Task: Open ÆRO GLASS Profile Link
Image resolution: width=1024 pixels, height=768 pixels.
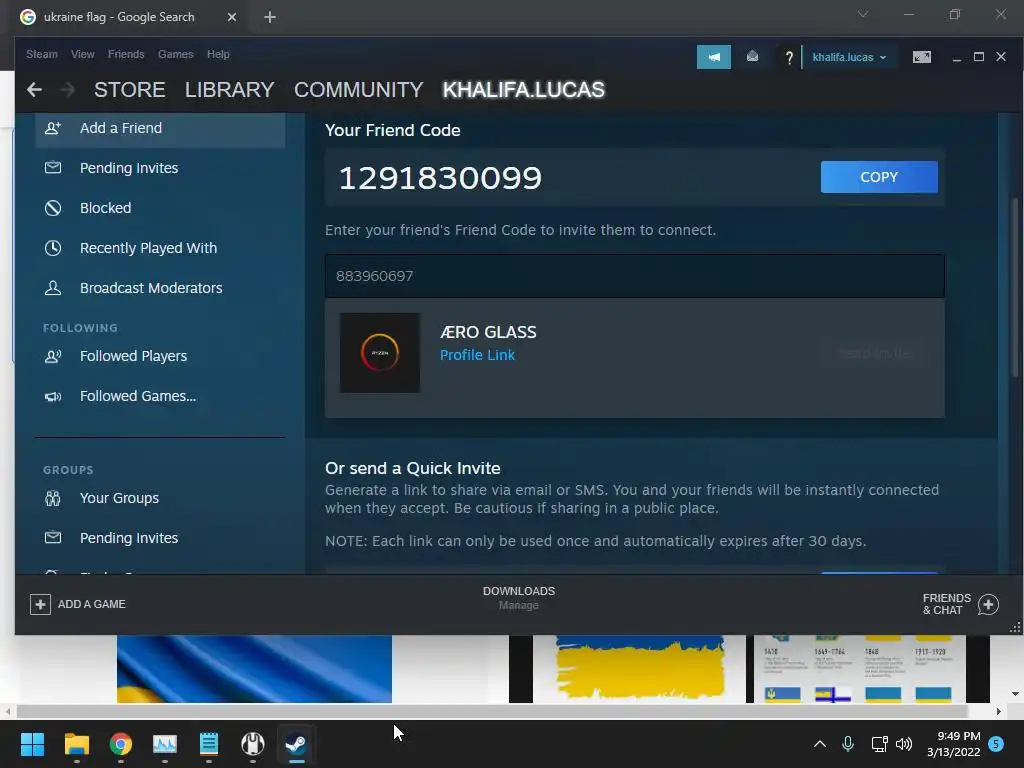Action: point(477,355)
